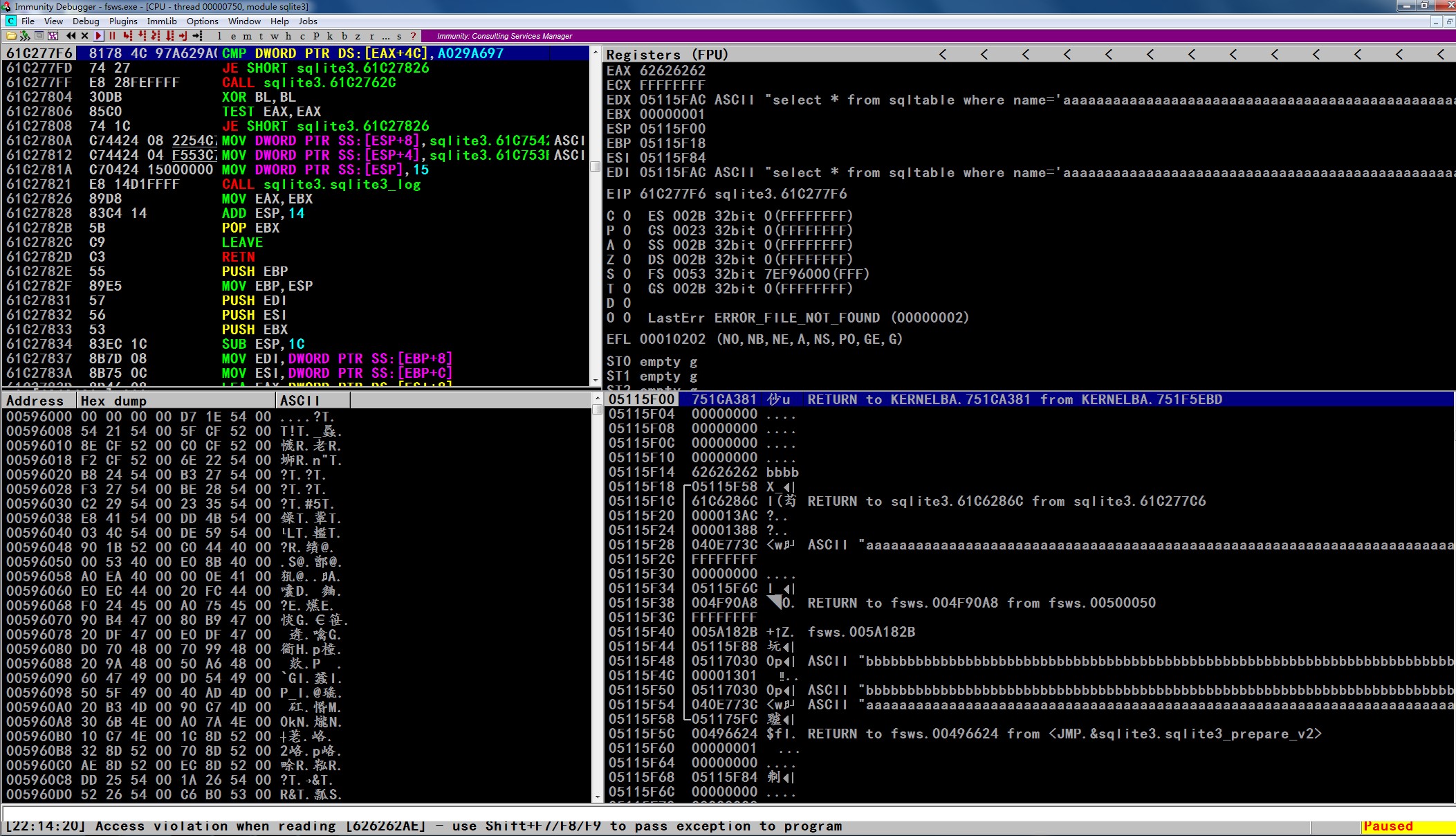Show Source with 's' icon
This screenshot has height=836, width=1456.
399,36
